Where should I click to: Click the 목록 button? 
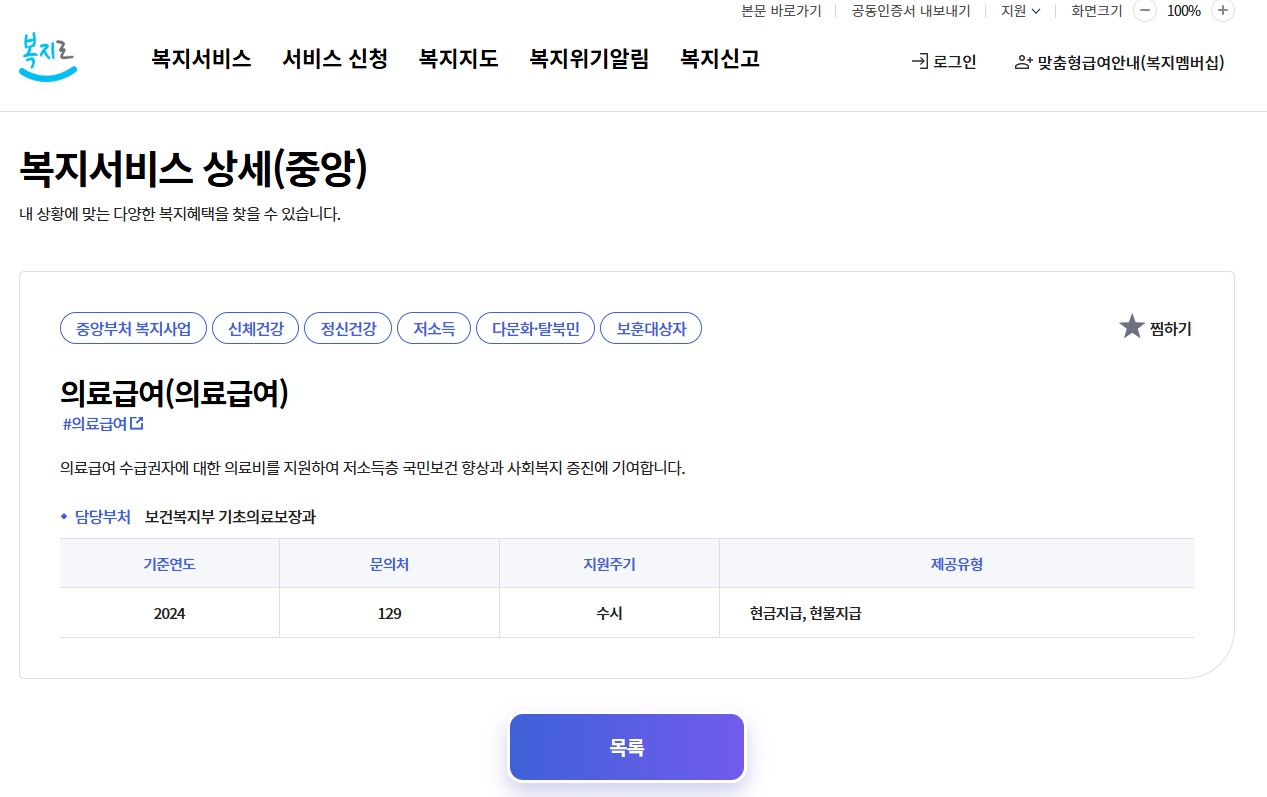(626, 745)
